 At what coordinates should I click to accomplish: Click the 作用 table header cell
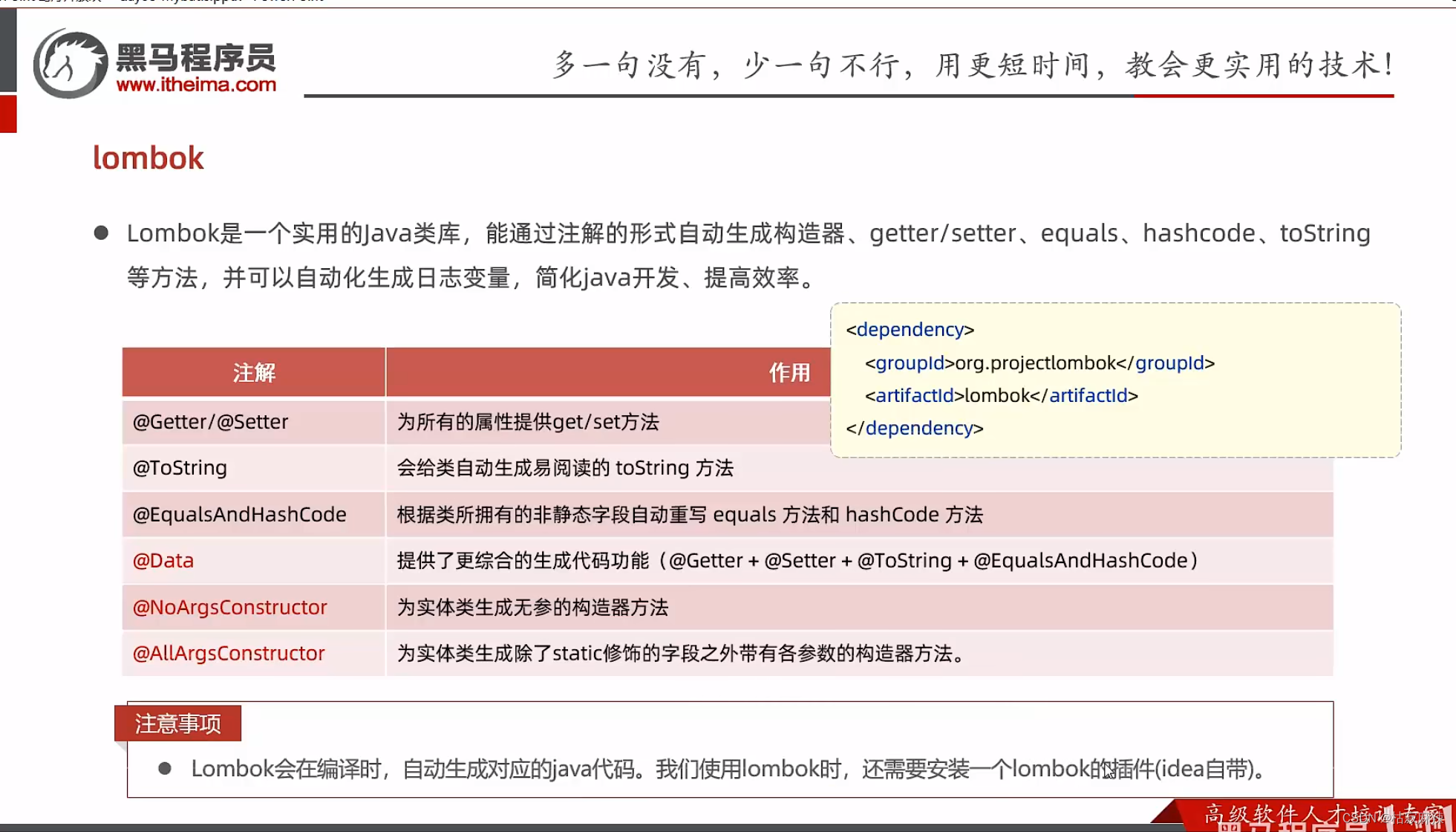pos(790,372)
